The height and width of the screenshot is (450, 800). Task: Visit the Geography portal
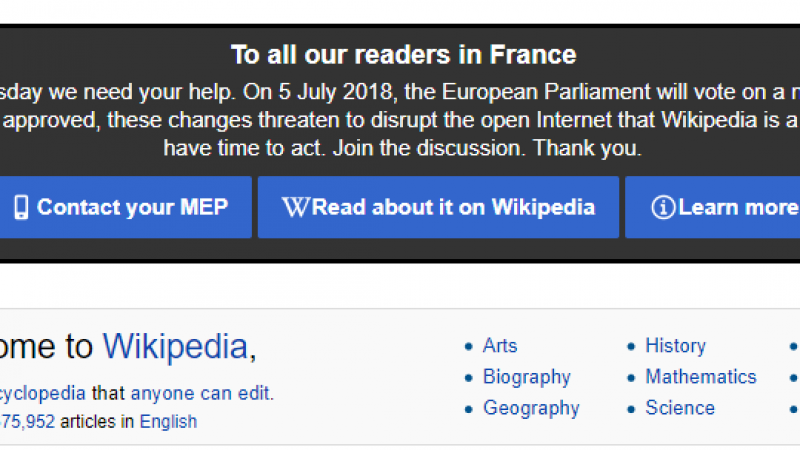point(531,408)
